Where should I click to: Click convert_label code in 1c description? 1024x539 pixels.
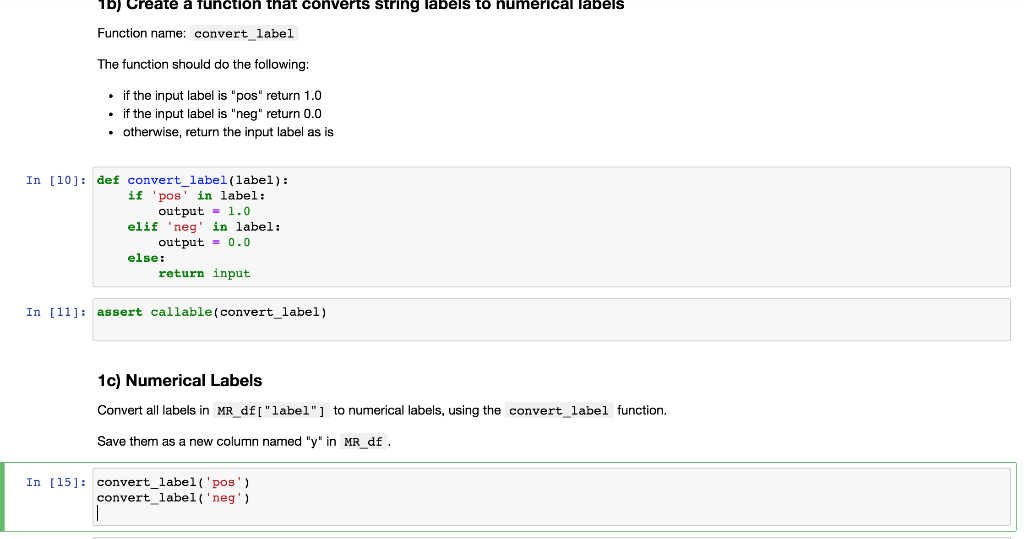559,410
